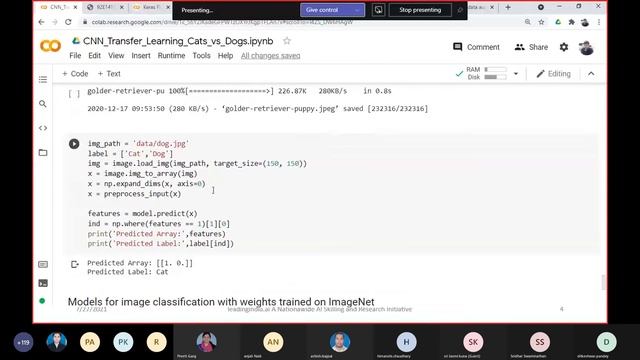Click the Share button
The height and width of the screenshot is (360, 640).
(531, 47)
